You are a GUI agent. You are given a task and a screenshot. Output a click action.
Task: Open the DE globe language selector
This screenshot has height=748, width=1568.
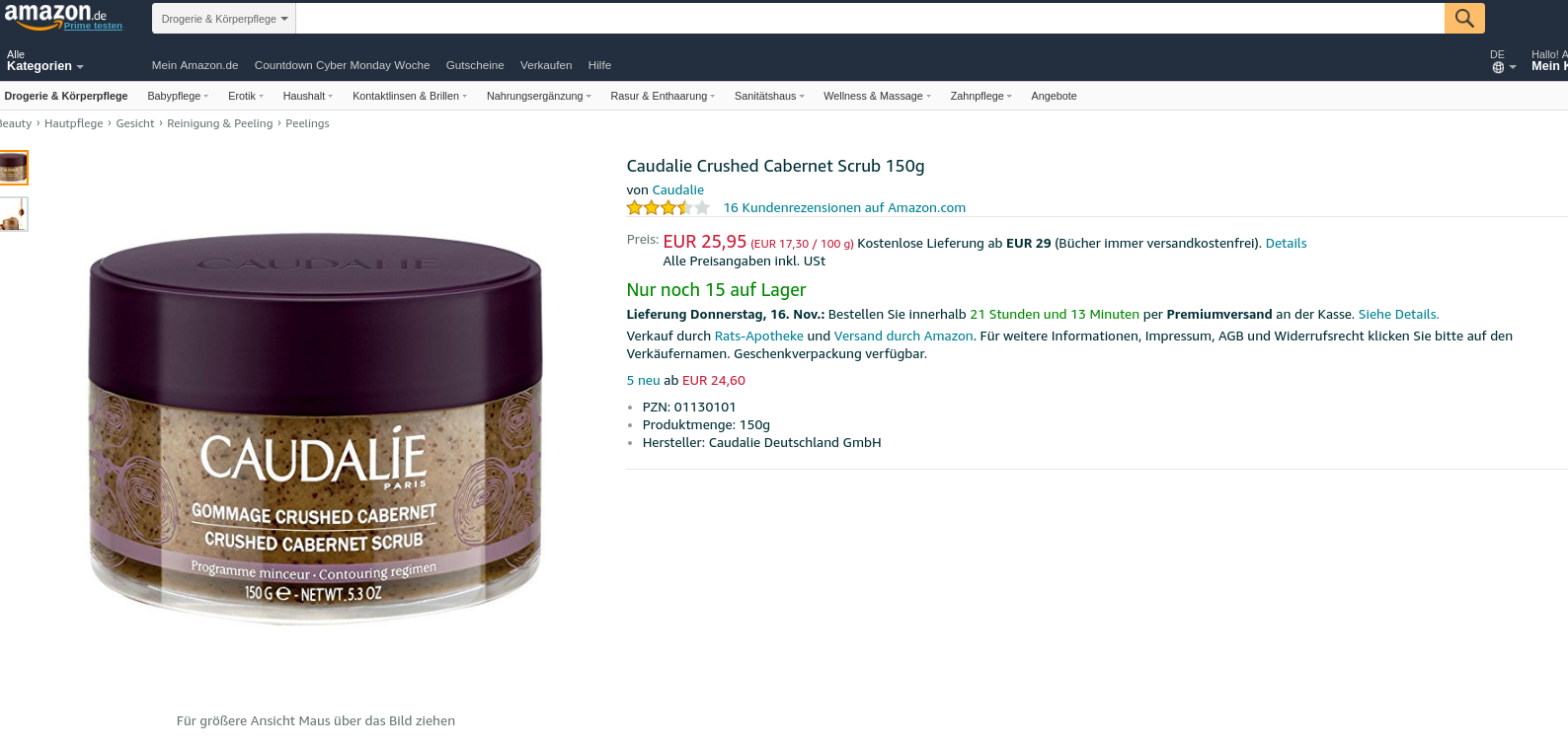[1502, 61]
